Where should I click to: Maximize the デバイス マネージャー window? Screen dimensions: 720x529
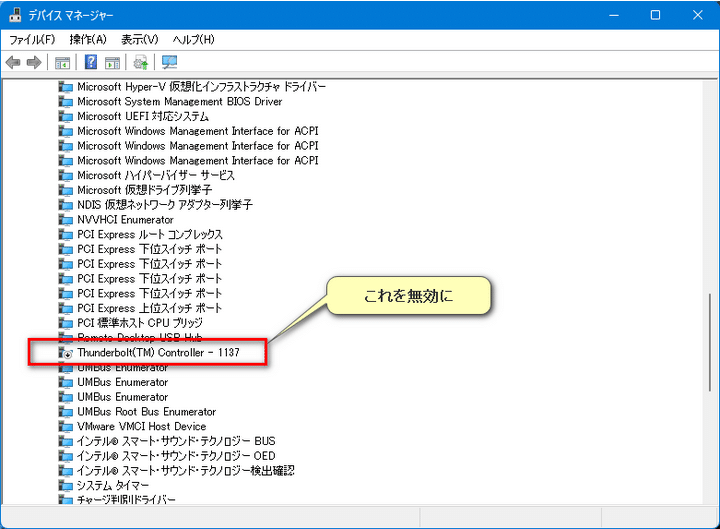pos(655,15)
